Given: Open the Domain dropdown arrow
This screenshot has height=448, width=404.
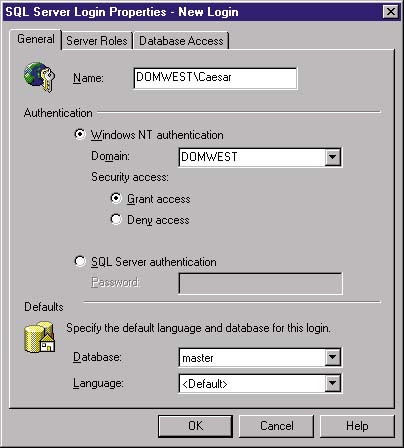Looking at the screenshot, I should [332, 157].
